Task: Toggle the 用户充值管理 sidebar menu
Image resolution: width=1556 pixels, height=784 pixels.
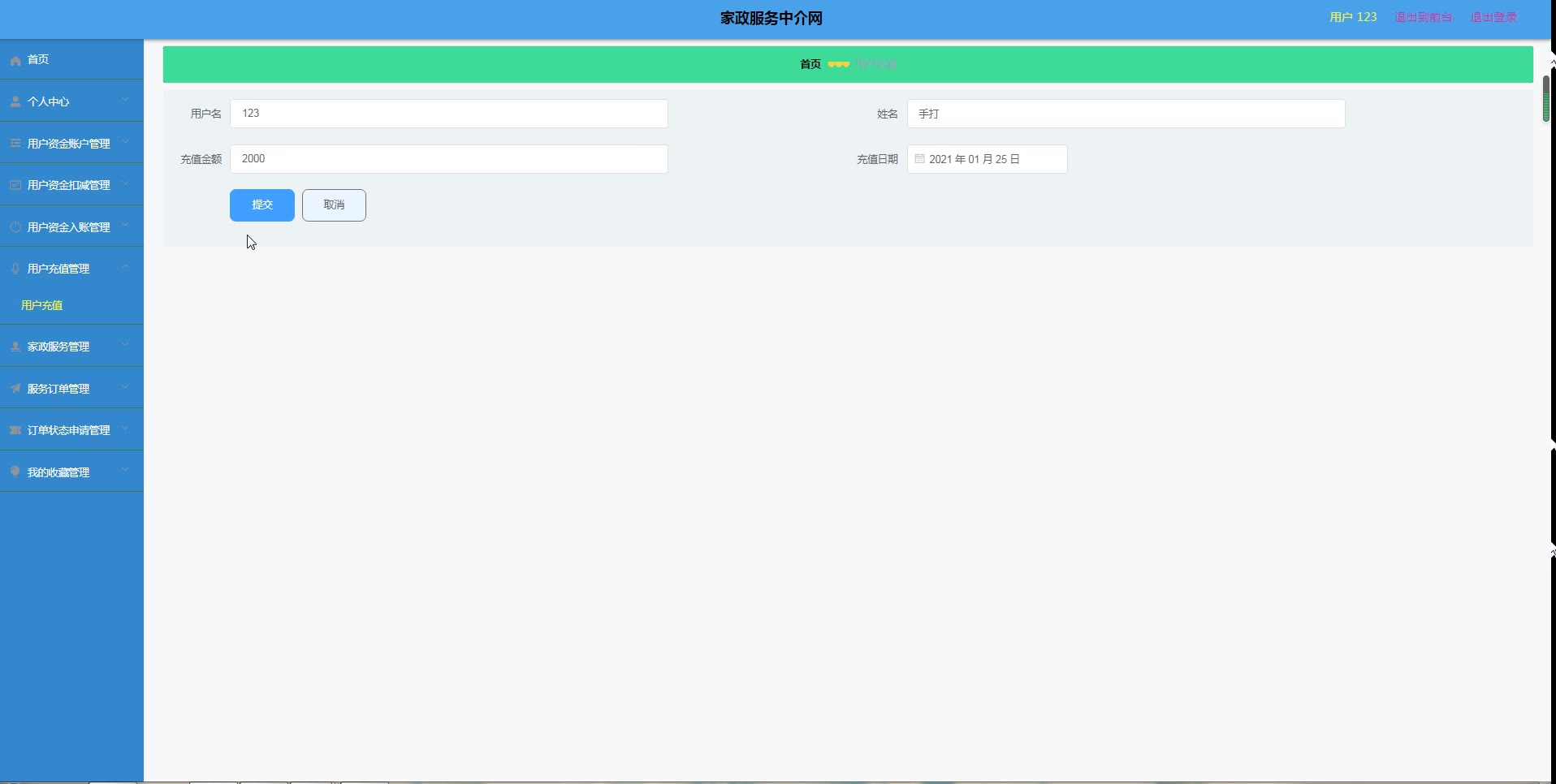Action: 71,269
